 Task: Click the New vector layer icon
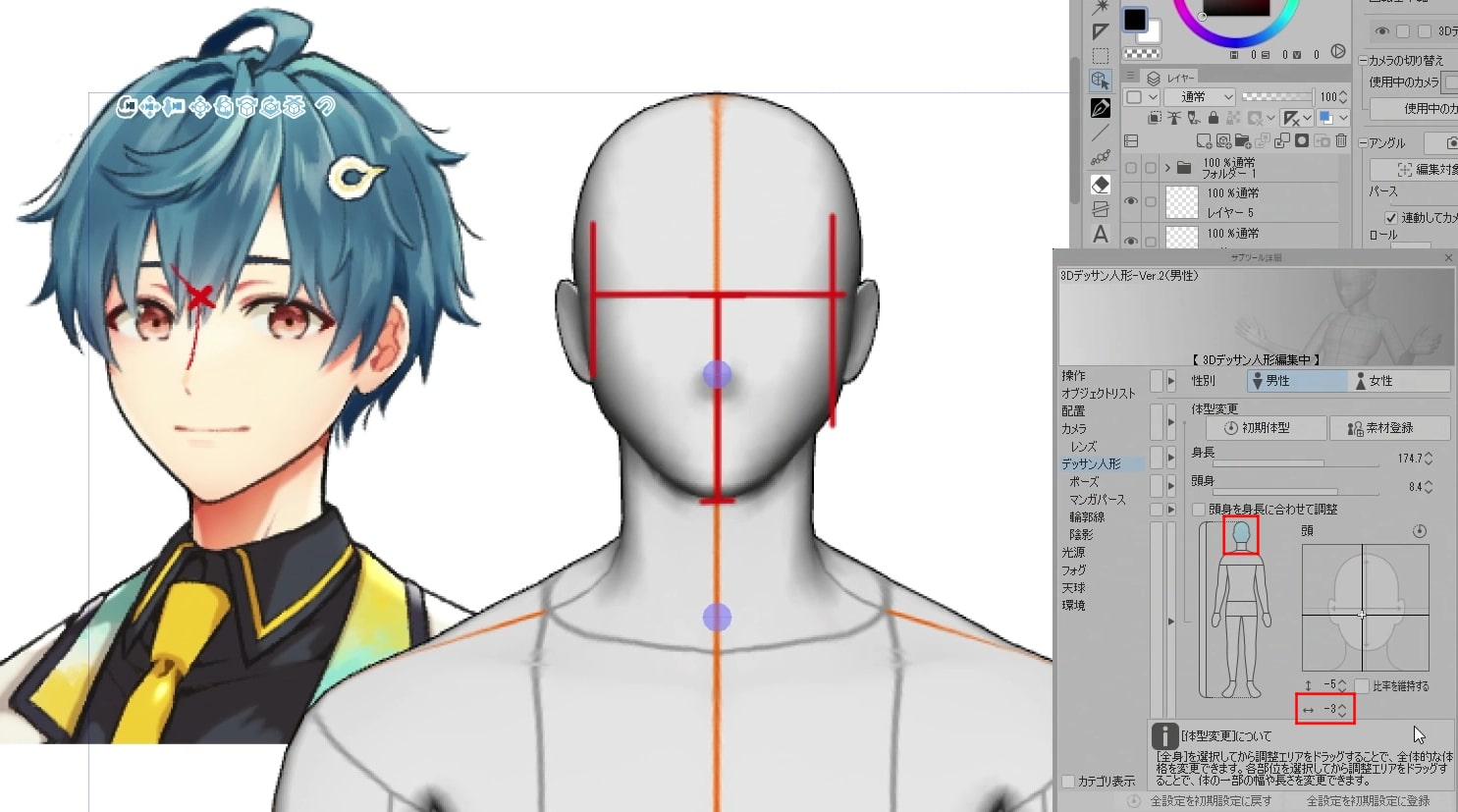(1224, 141)
